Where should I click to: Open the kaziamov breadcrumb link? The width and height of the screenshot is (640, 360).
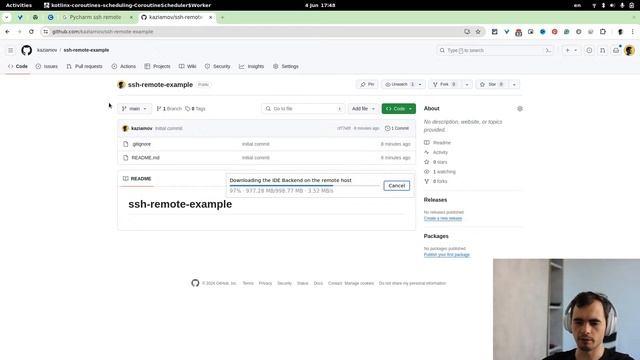(x=47, y=50)
